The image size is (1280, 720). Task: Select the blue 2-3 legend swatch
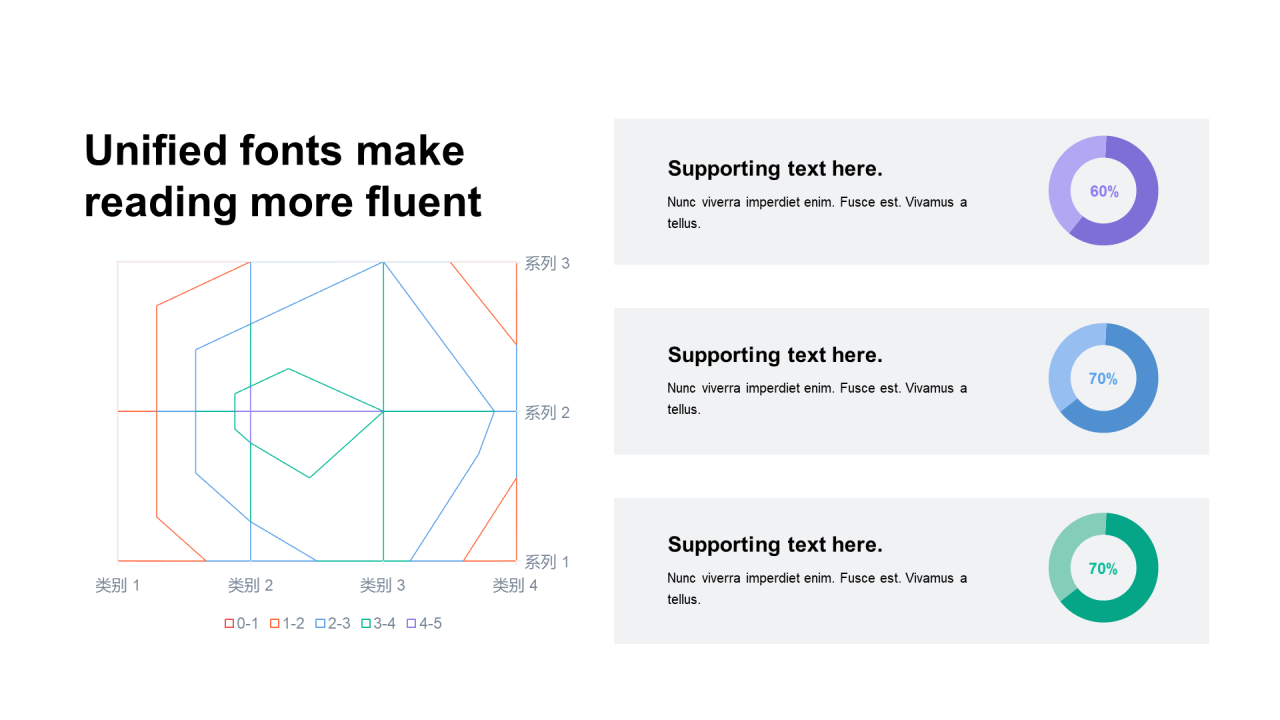click(321, 624)
